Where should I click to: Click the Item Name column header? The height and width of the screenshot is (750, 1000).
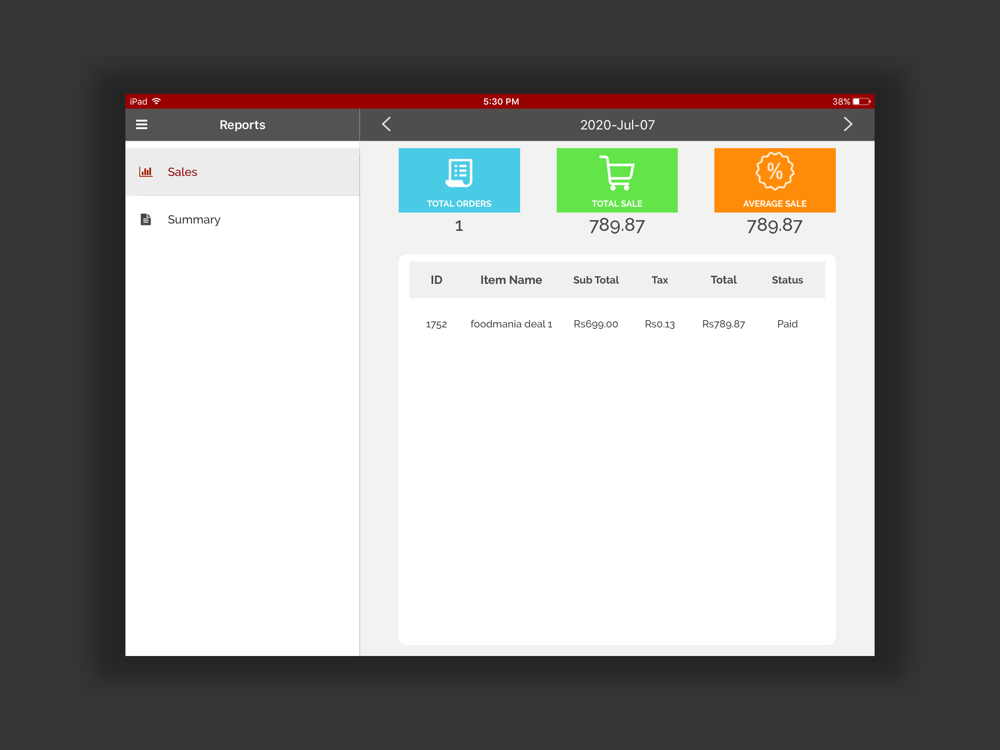point(511,280)
